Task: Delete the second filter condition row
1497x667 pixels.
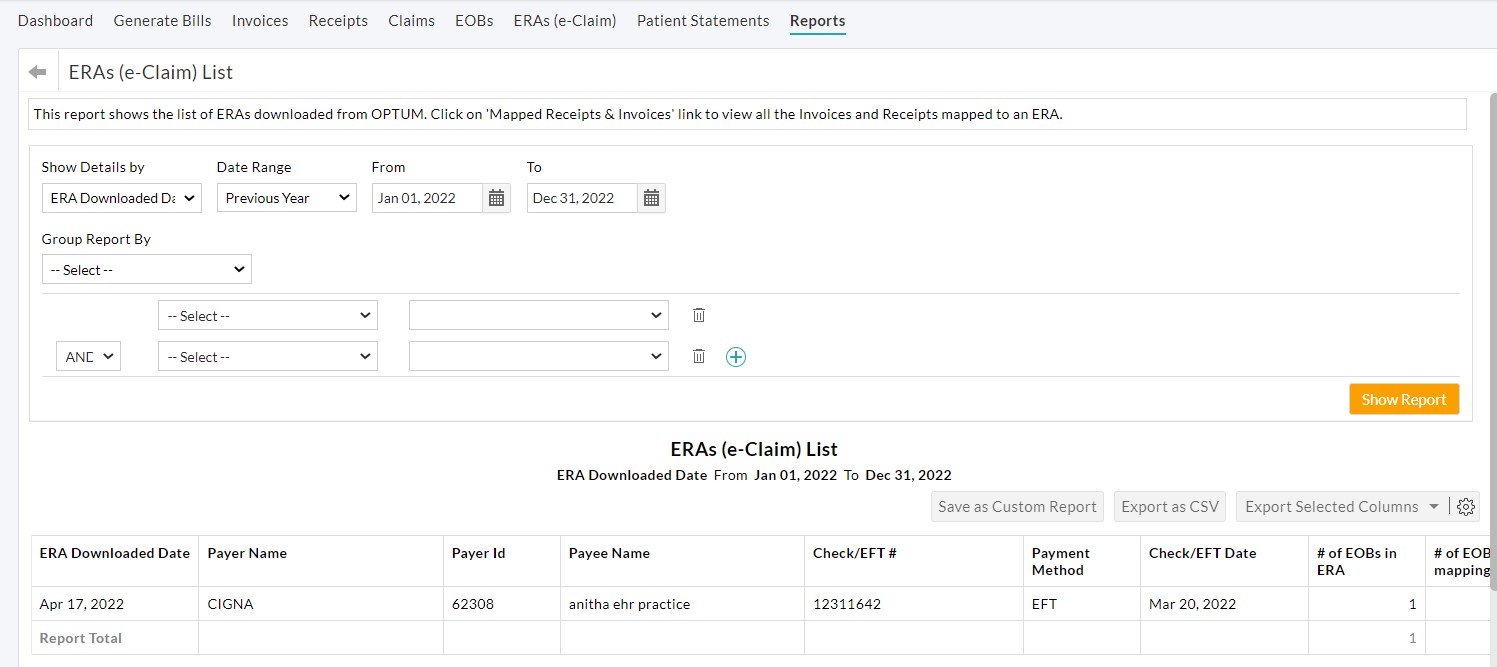Action: point(698,356)
